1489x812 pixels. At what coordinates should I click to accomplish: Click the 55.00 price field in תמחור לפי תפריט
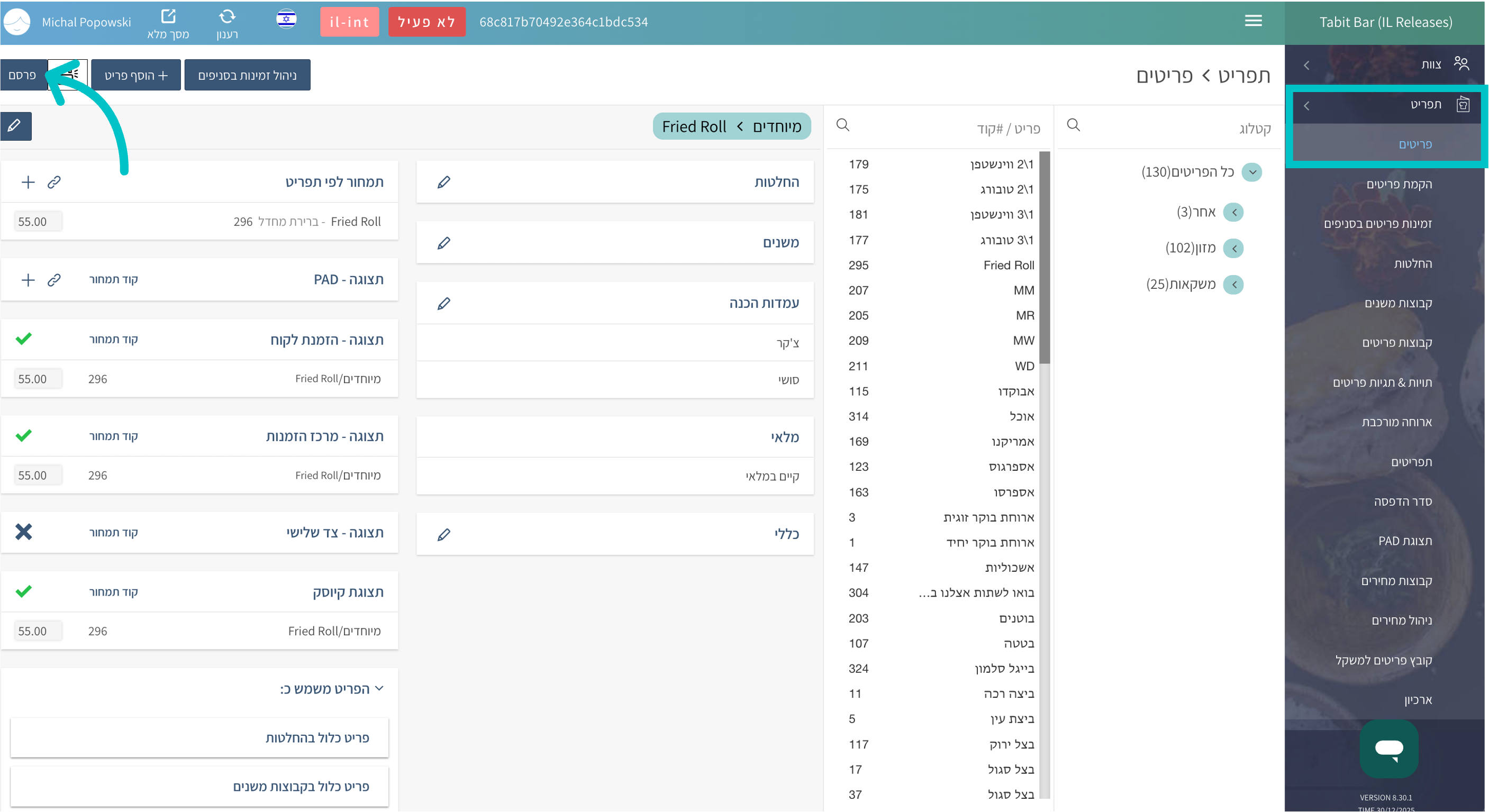[38, 222]
